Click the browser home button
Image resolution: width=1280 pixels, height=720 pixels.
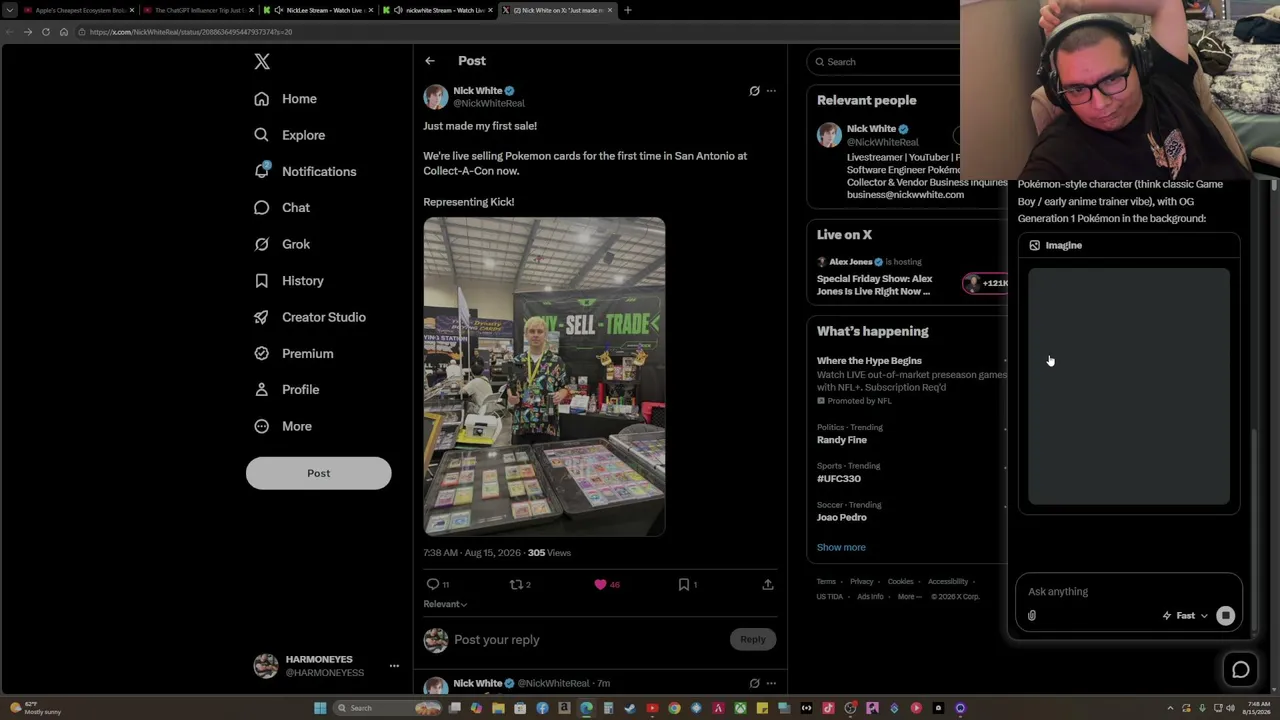click(x=64, y=32)
